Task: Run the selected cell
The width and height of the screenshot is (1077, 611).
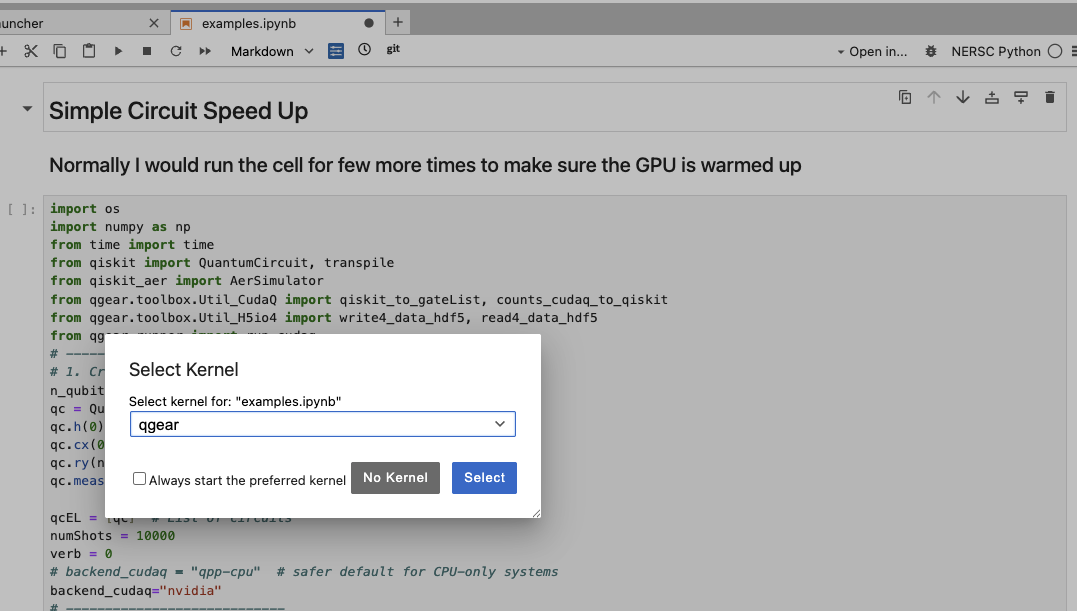Action: point(118,51)
